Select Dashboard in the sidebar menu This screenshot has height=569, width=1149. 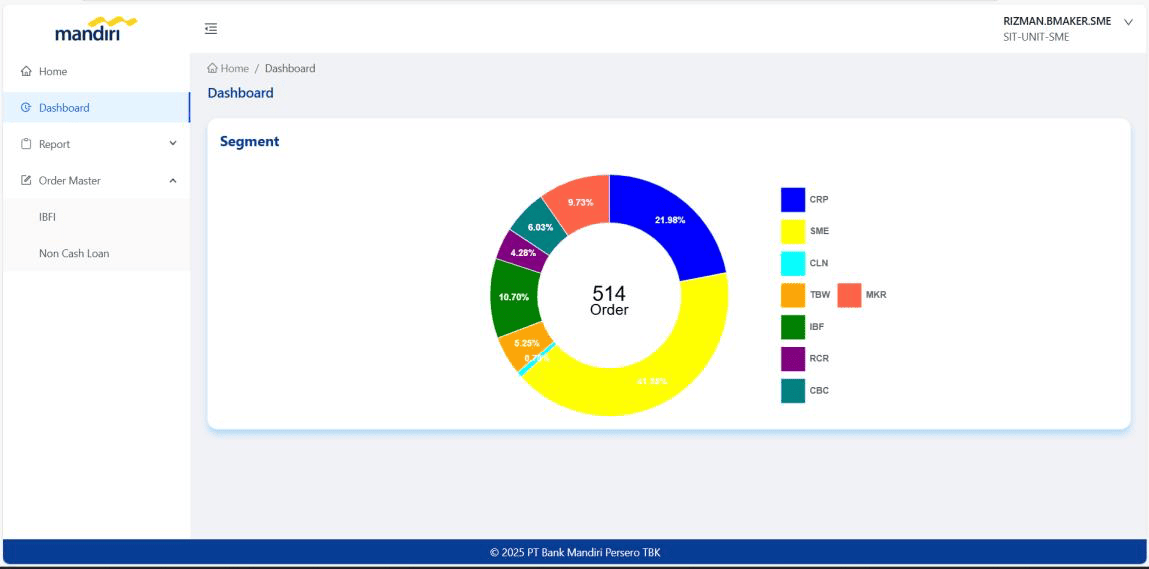click(x=96, y=108)
